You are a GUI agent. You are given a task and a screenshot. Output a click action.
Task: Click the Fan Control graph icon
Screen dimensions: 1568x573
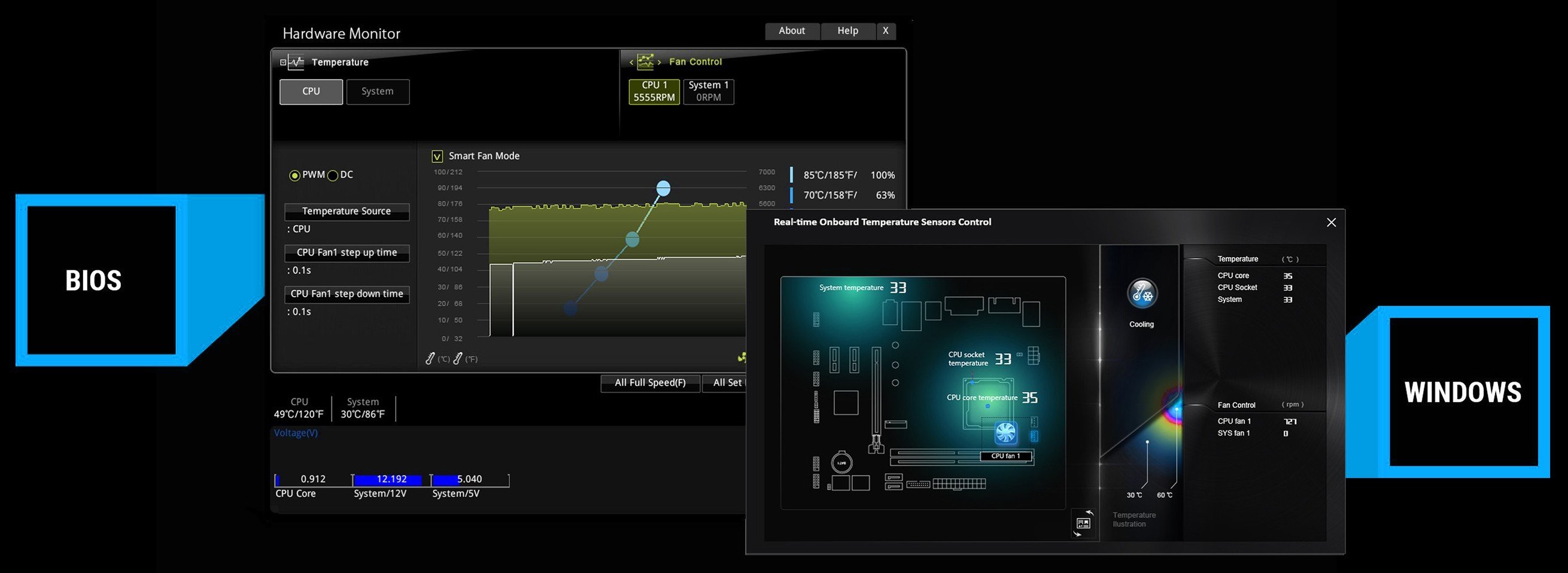click(x=645, y=62)
